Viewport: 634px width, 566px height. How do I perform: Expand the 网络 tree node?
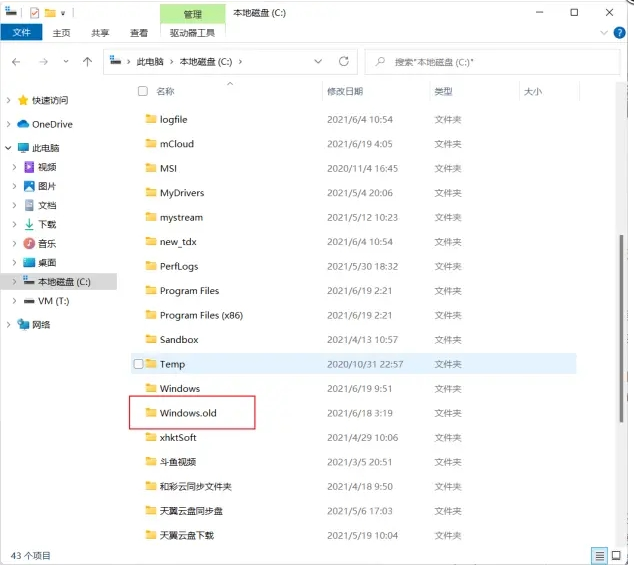point(9,325)
